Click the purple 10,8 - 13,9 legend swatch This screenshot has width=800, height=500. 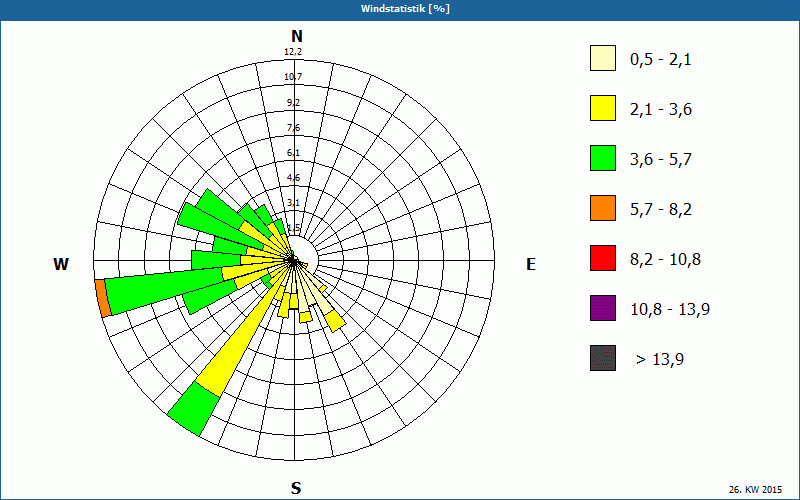point(603,308)
